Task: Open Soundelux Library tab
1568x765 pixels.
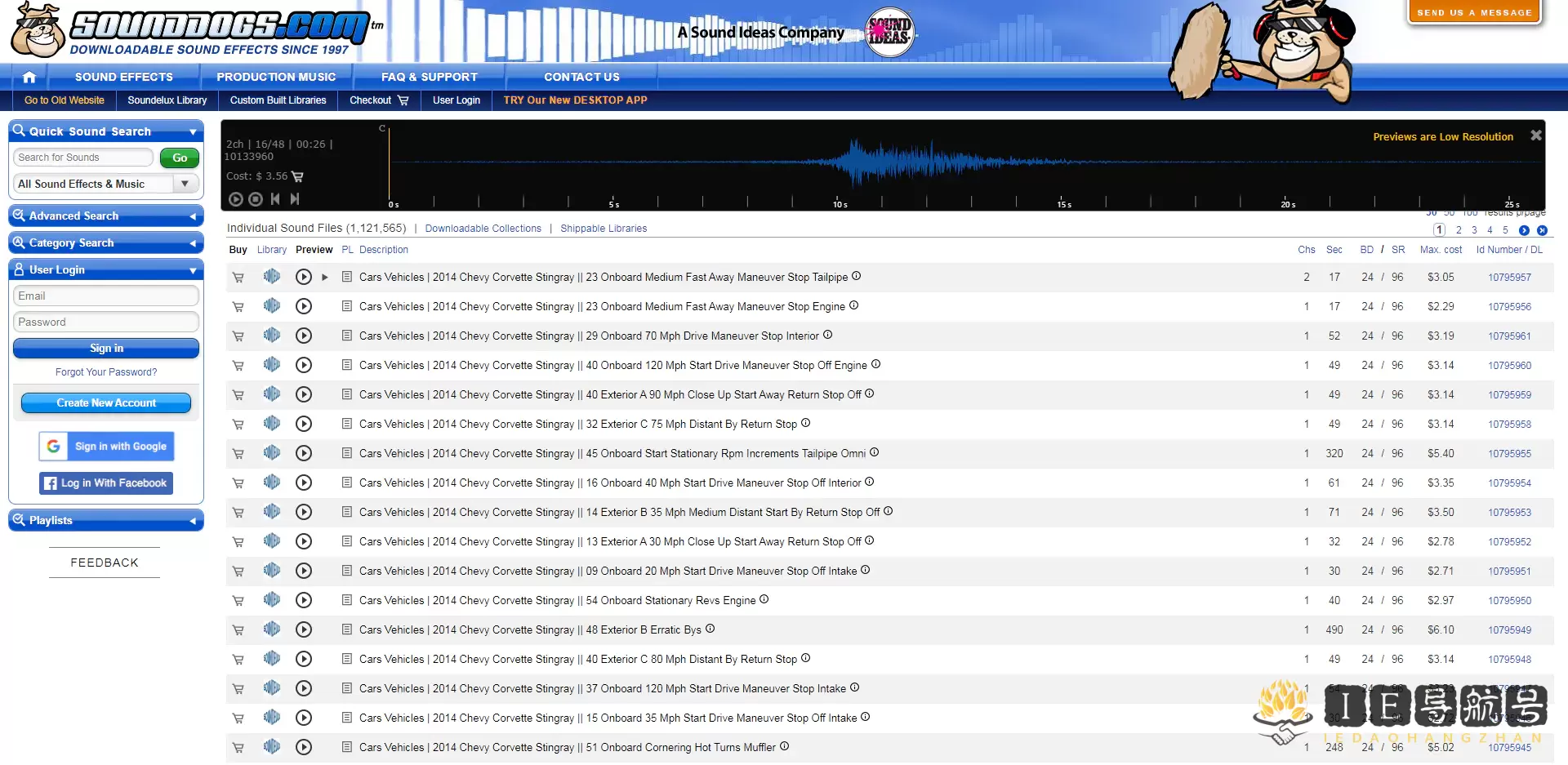Action: tap(167, 100)
